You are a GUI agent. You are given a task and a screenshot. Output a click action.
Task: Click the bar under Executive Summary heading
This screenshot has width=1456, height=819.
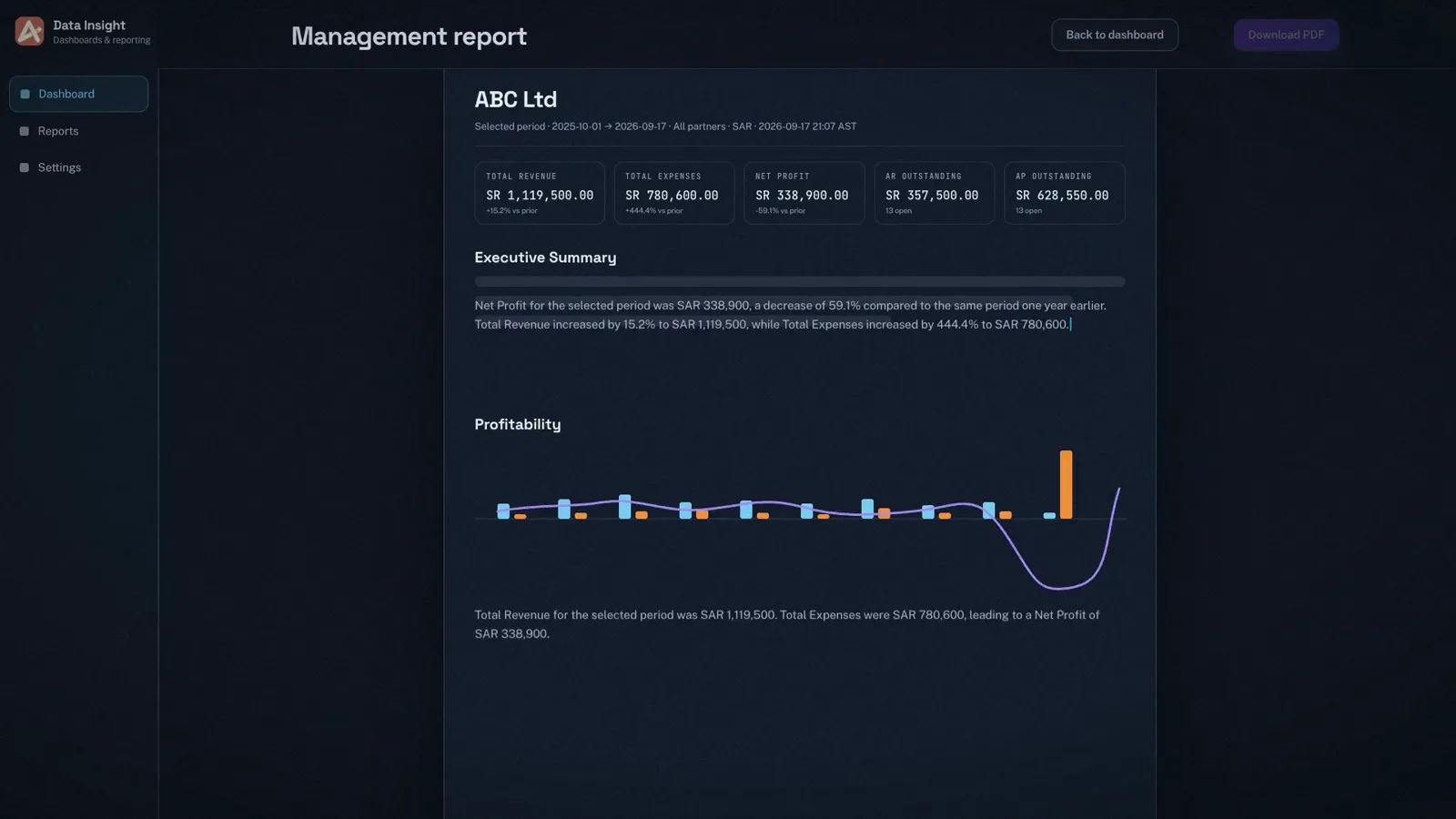click(x=800, y=282)
